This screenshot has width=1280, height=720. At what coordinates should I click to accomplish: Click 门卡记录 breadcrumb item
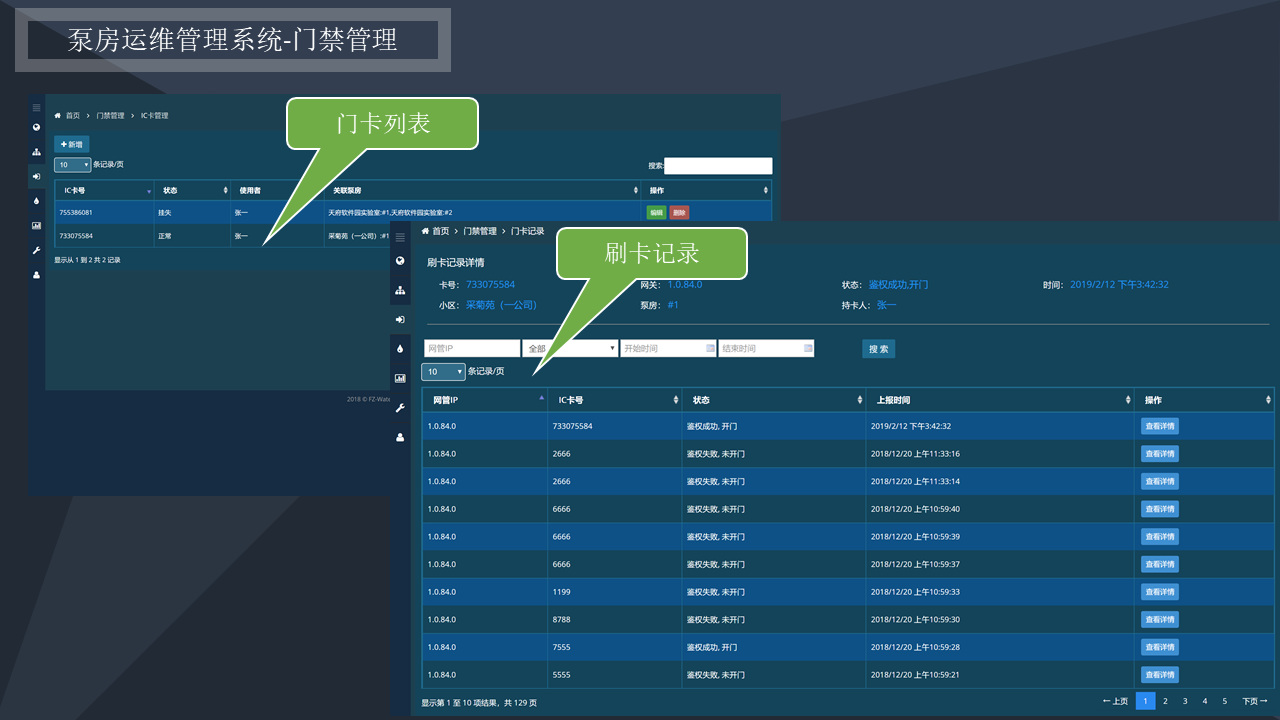pyautogui.click(x=527, y=231)
